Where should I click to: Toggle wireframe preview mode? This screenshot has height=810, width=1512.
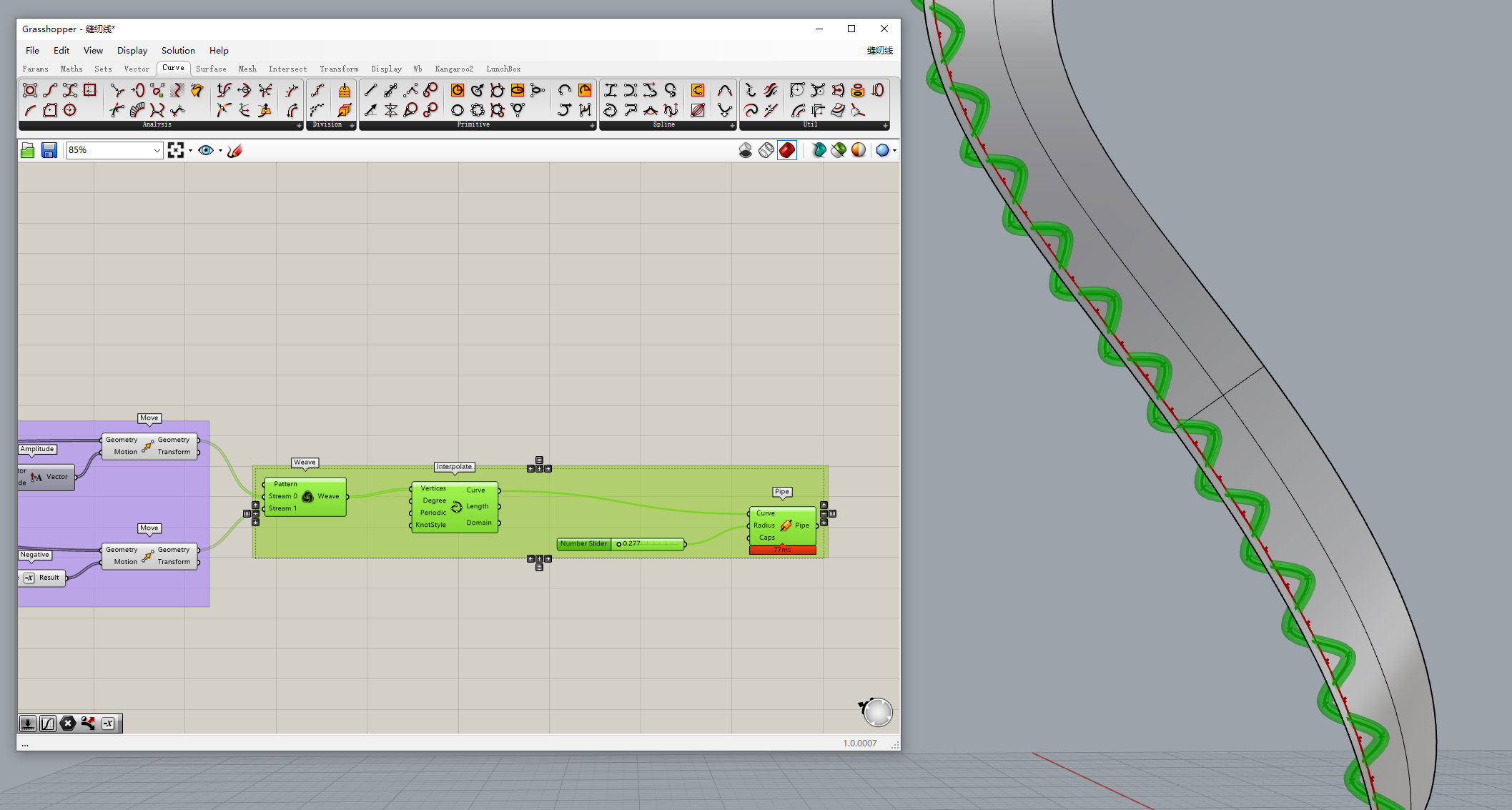pos(766,150)
